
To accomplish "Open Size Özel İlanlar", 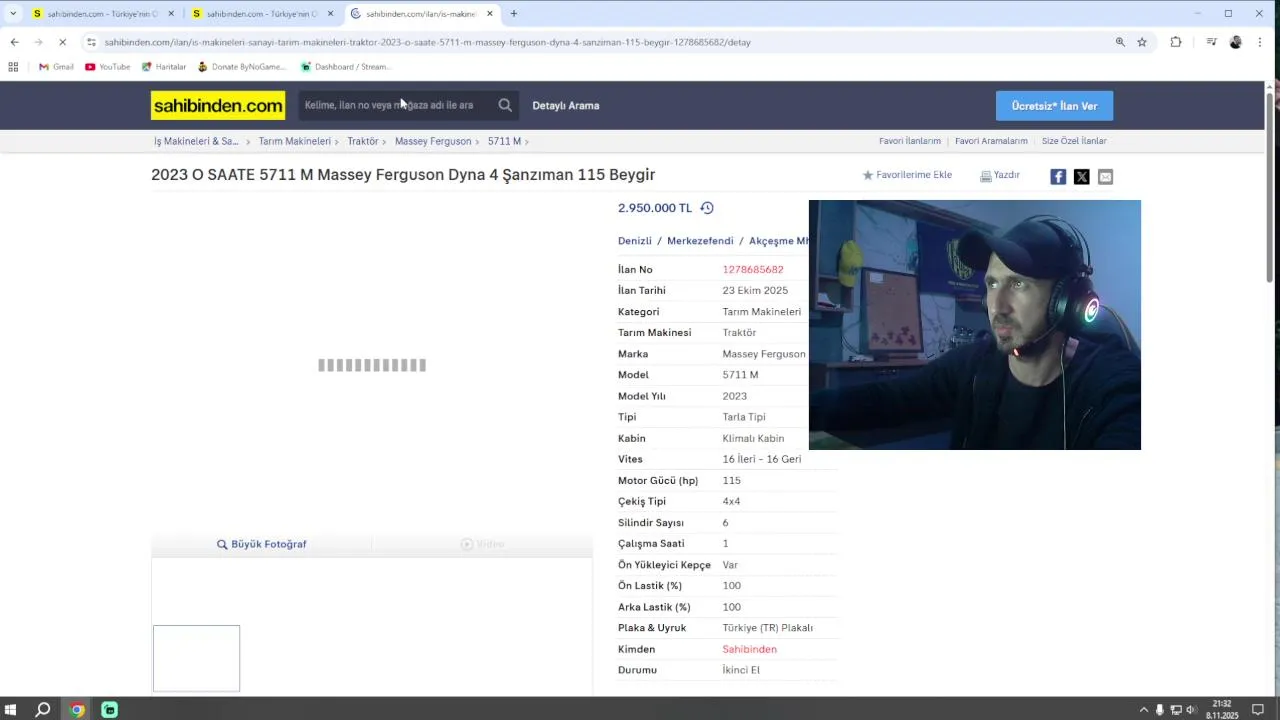I will pos(1074,141).
